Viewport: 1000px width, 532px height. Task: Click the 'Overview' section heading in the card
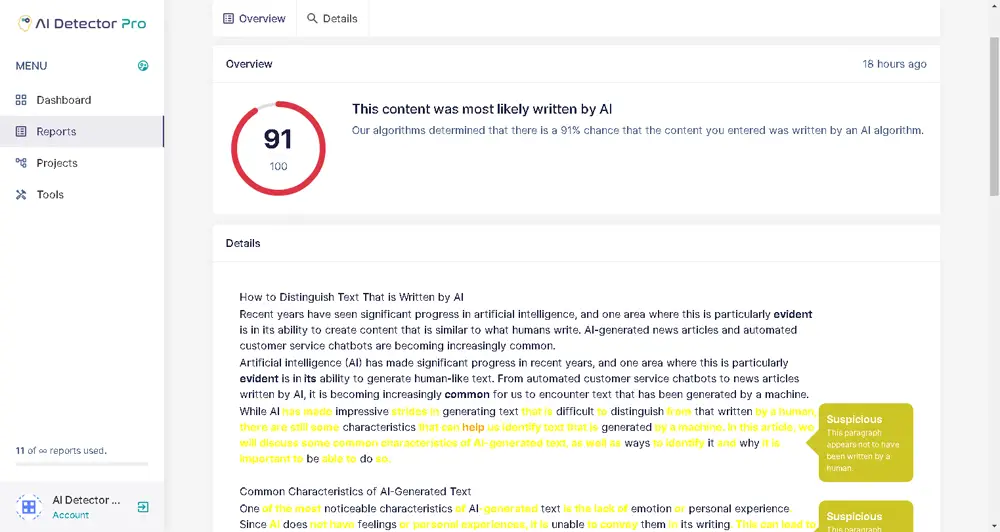249,64
